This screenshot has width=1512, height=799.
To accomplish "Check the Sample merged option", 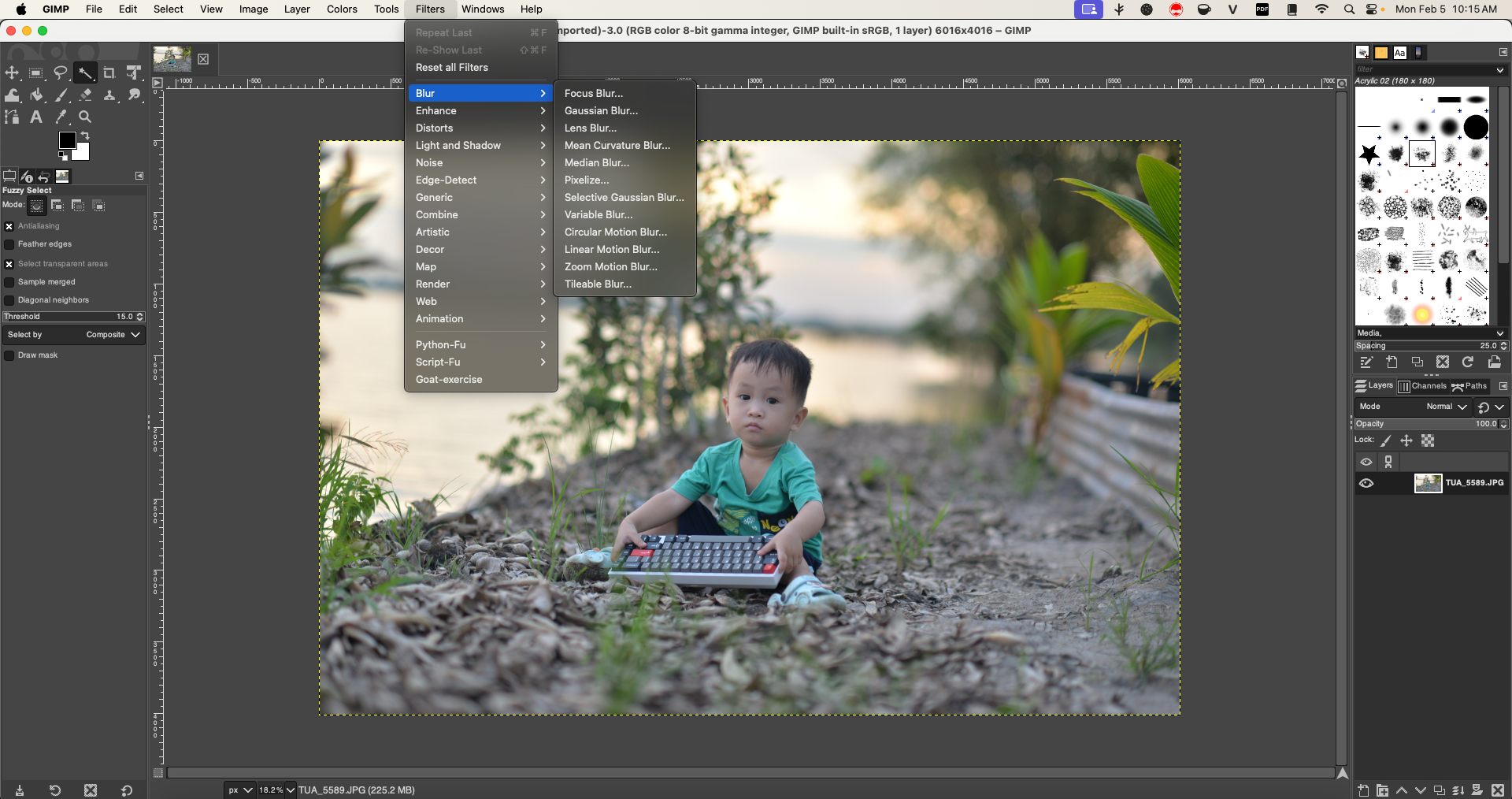I will point(9,282).
